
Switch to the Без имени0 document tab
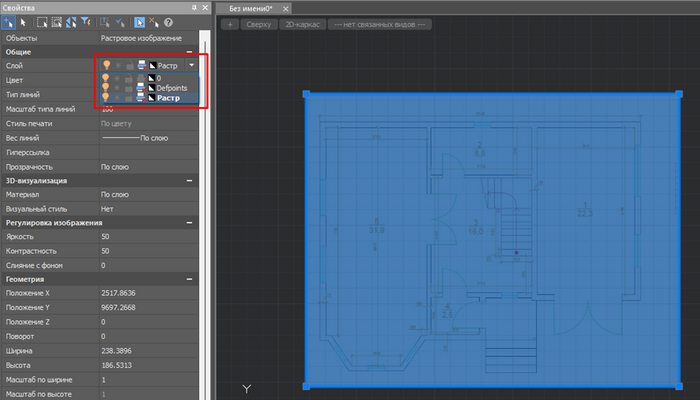coord(250,7)
